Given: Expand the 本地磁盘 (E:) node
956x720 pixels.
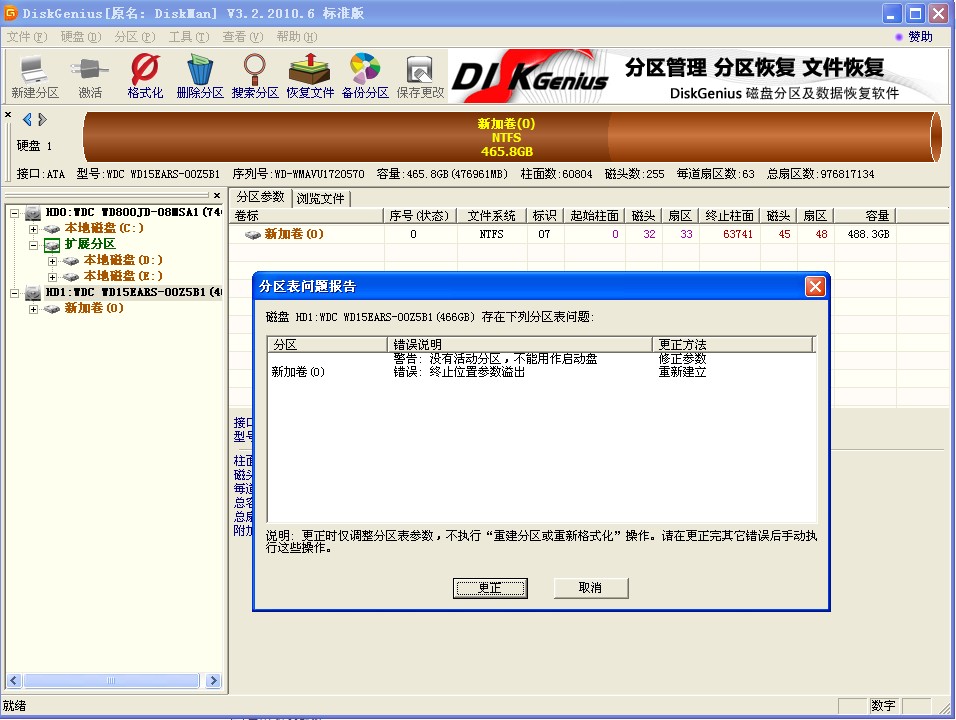Looking at the screenshot, I should [52, 277].
